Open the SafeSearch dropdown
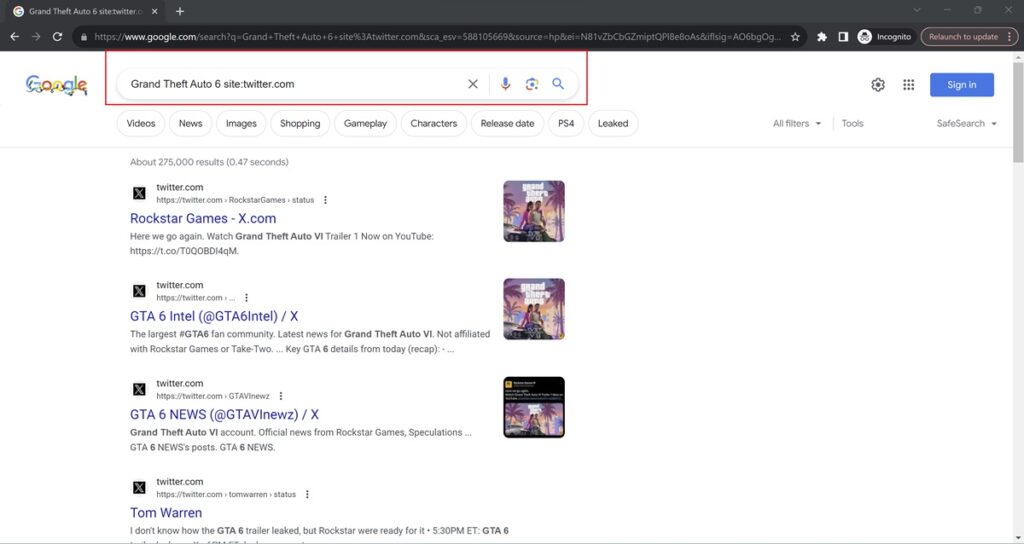The width and height of the screenshot is (1024, 544). pyautogui.click(x=967, y=123)
